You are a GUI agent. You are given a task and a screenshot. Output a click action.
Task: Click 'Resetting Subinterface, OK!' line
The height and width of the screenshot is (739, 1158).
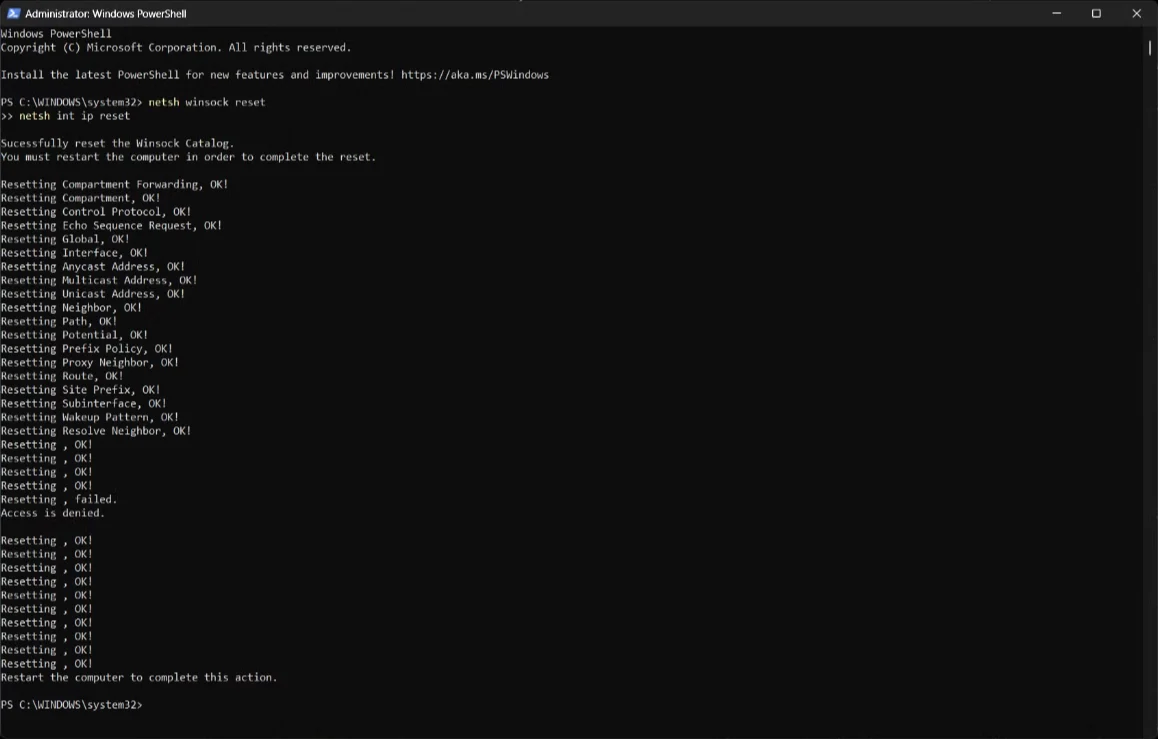(x=83, y=403)
